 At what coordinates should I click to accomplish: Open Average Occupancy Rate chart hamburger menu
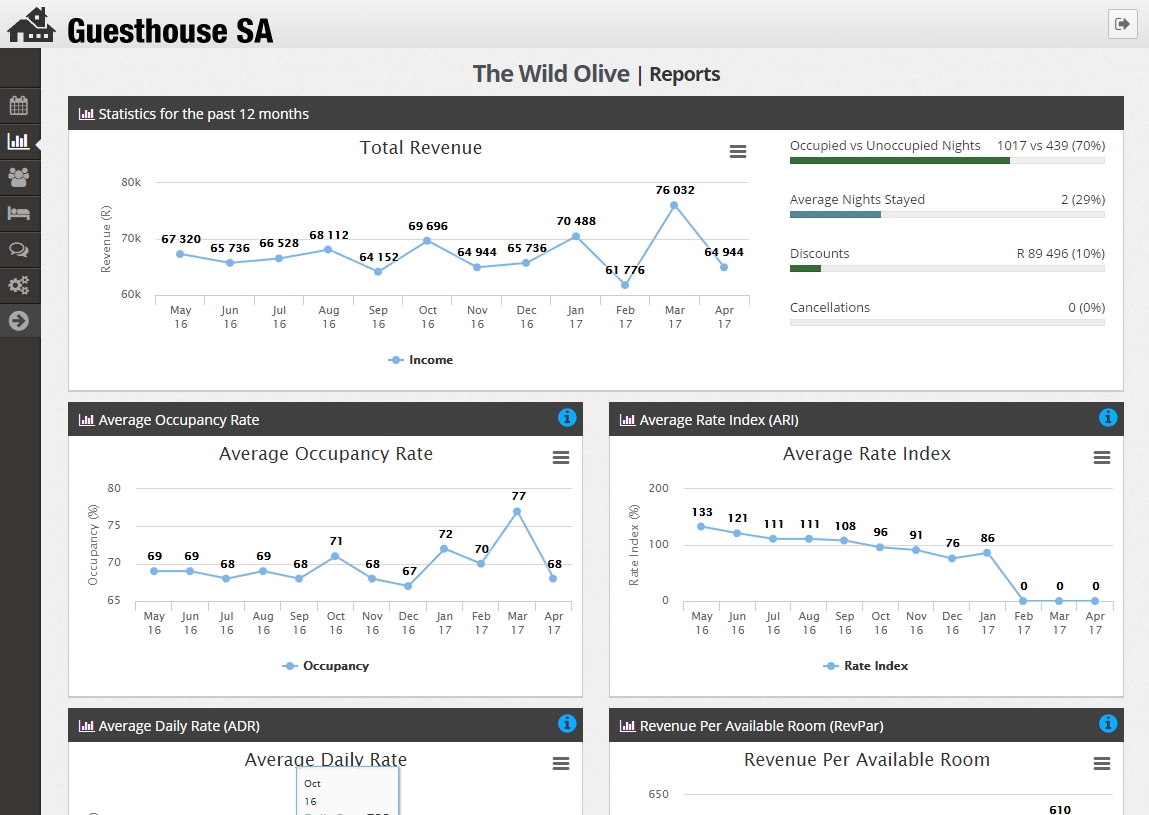(561, 458)
